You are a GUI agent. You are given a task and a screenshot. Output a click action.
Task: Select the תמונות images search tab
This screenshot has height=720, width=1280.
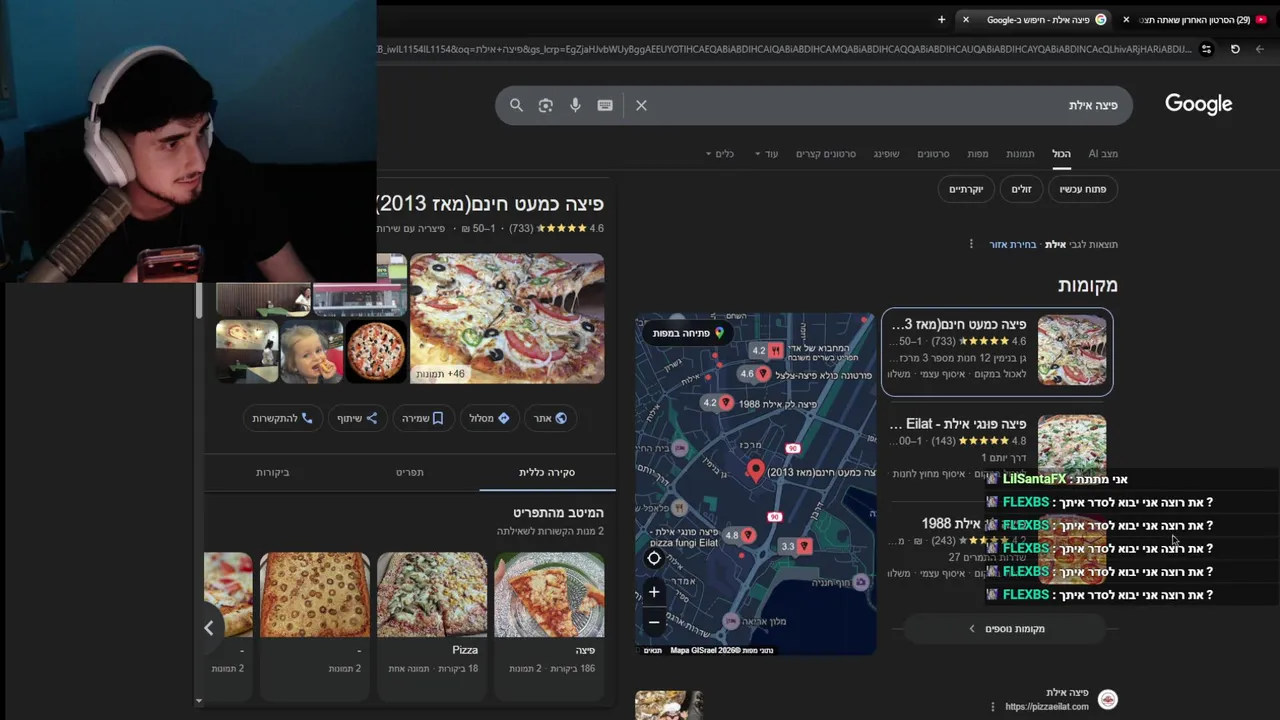click(x=1020, y=153)
